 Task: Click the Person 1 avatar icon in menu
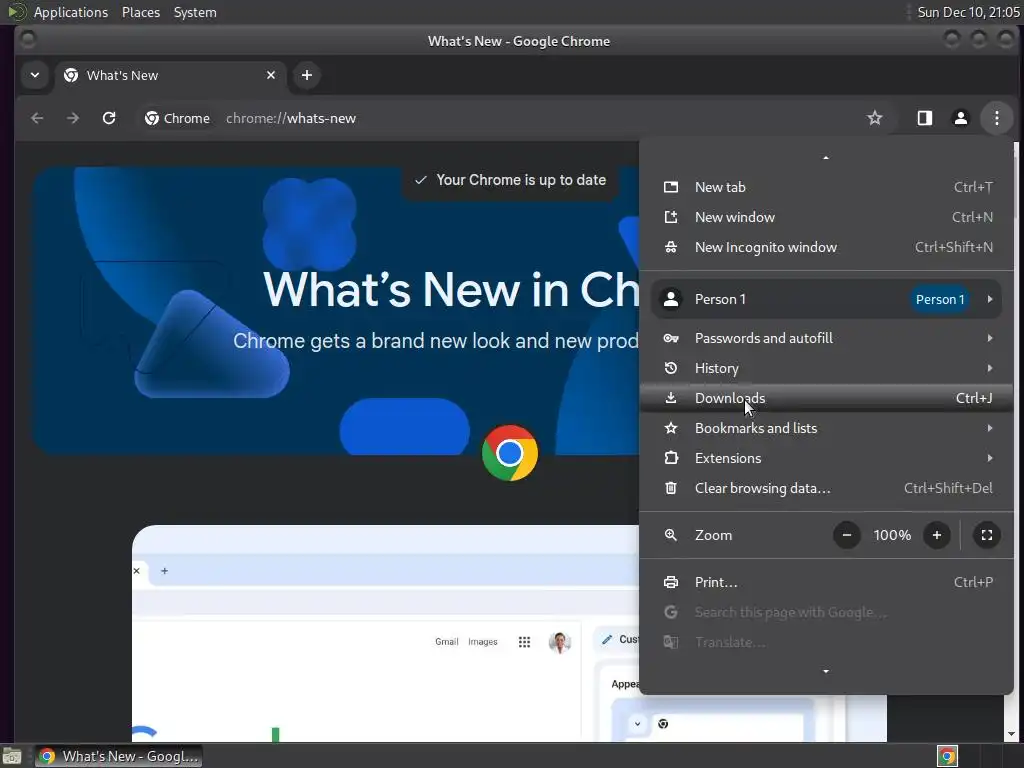coord(671,299)
